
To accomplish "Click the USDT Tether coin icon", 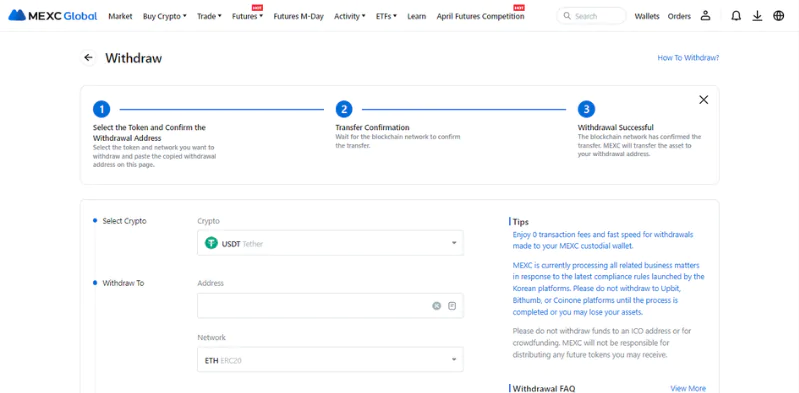I will click(211, 243).
